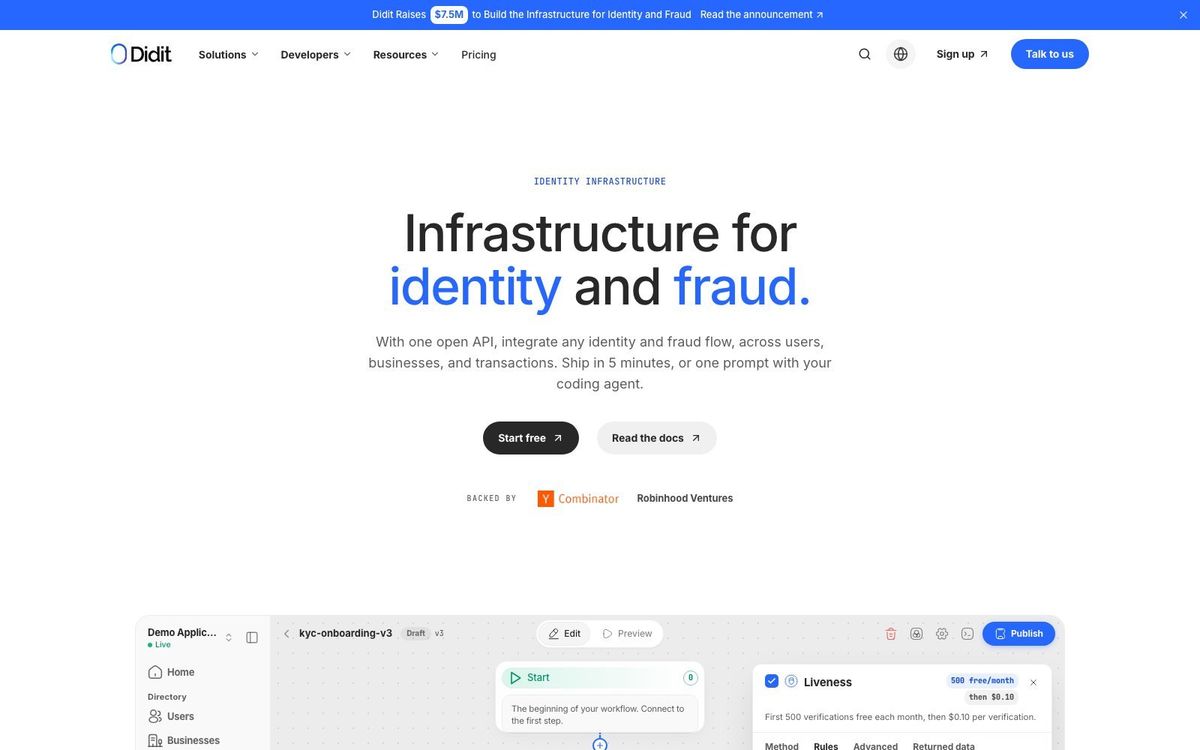Viewport: 1200px width, 750px height.
Task: Go to the Pricing page
Action: 479,55
